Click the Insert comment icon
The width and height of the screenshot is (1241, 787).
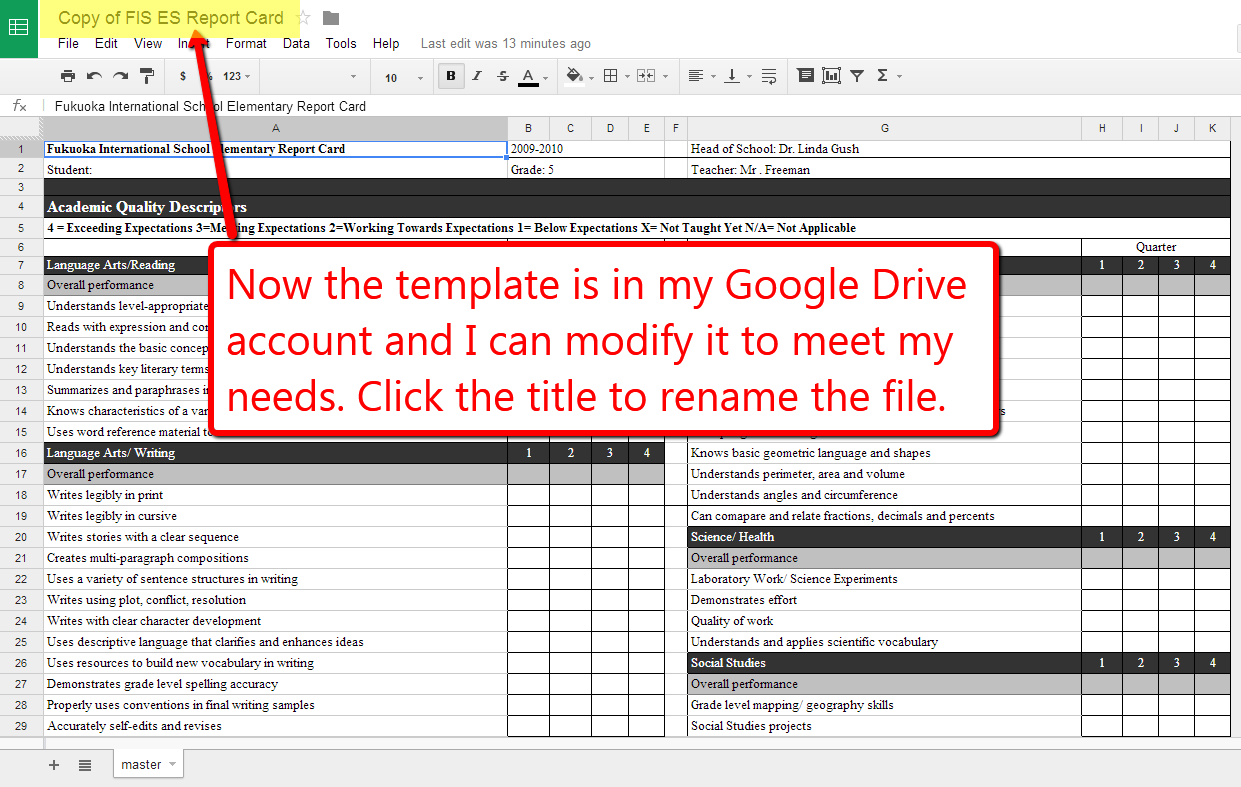805,76
